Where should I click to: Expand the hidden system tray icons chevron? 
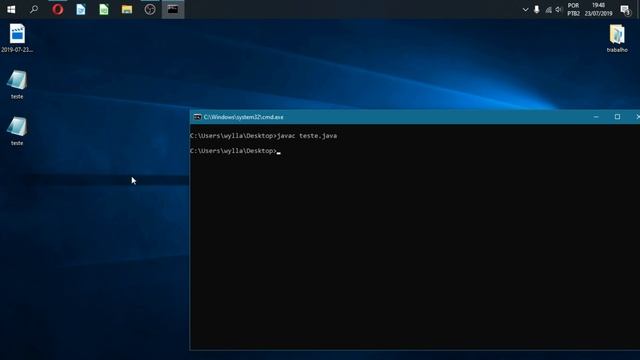coord(525,9)
